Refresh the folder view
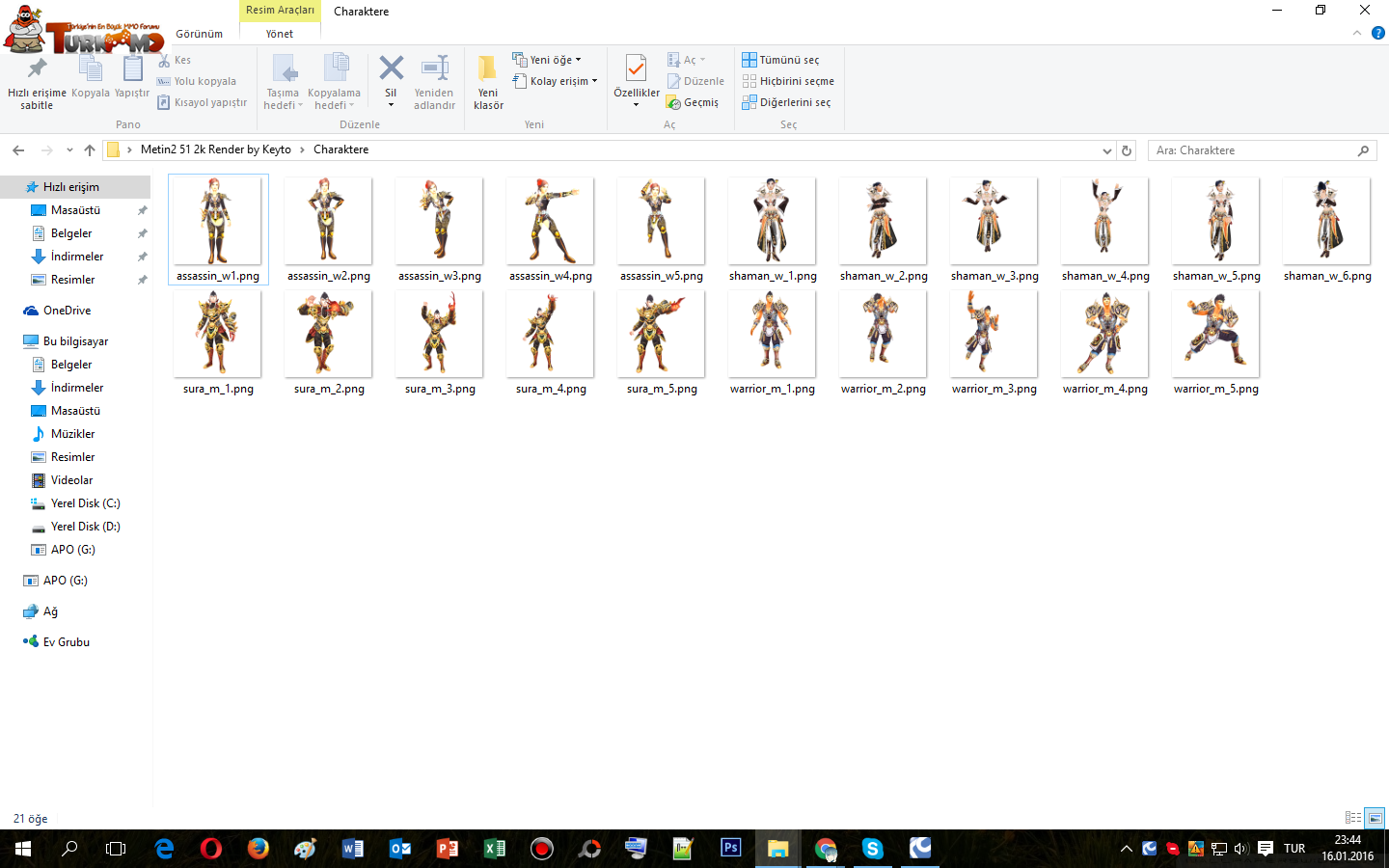Viewport: 1389px width, 868px height. pyautogui.click(x=1126, y=150)
